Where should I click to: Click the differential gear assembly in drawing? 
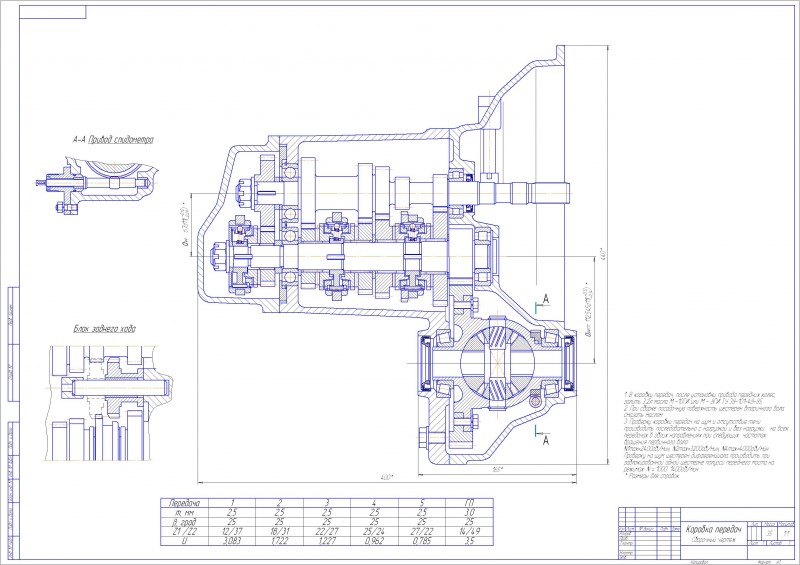click(x=497, y=362)
